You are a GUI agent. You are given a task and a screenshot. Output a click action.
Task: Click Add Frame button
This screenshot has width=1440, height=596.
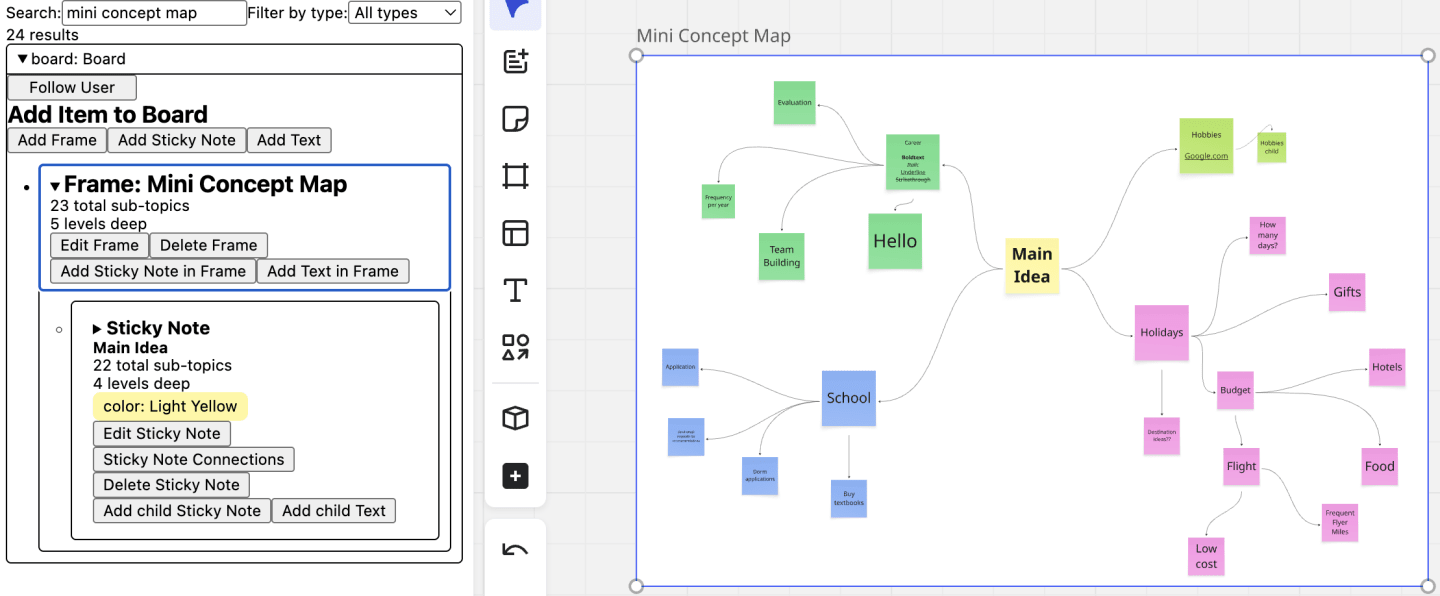[57, 140]
